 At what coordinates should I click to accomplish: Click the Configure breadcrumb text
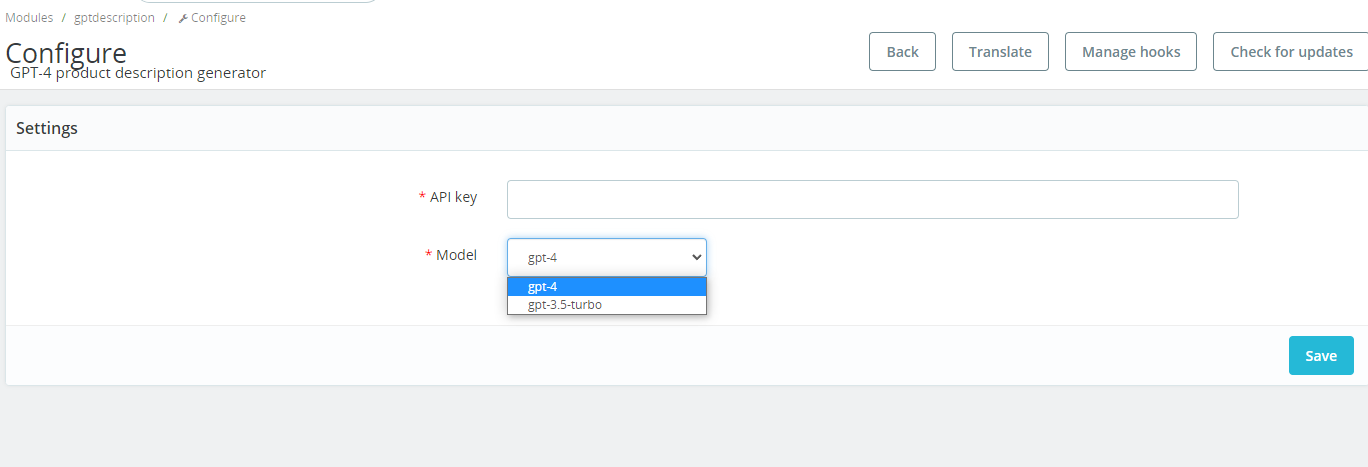pos(218,17)
